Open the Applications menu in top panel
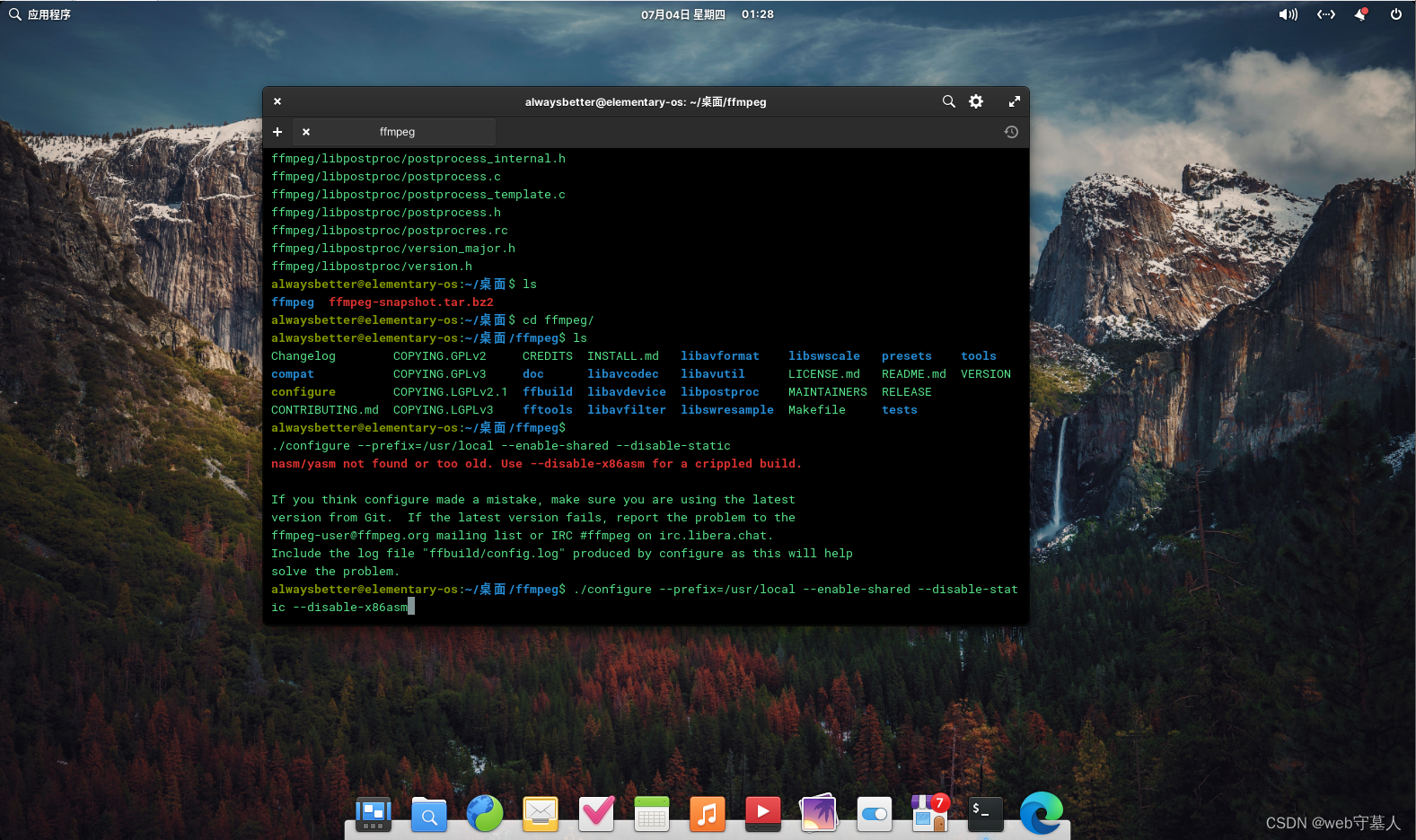The width and height of the screenshot is (1416, 840). click(x=40, y=14)
